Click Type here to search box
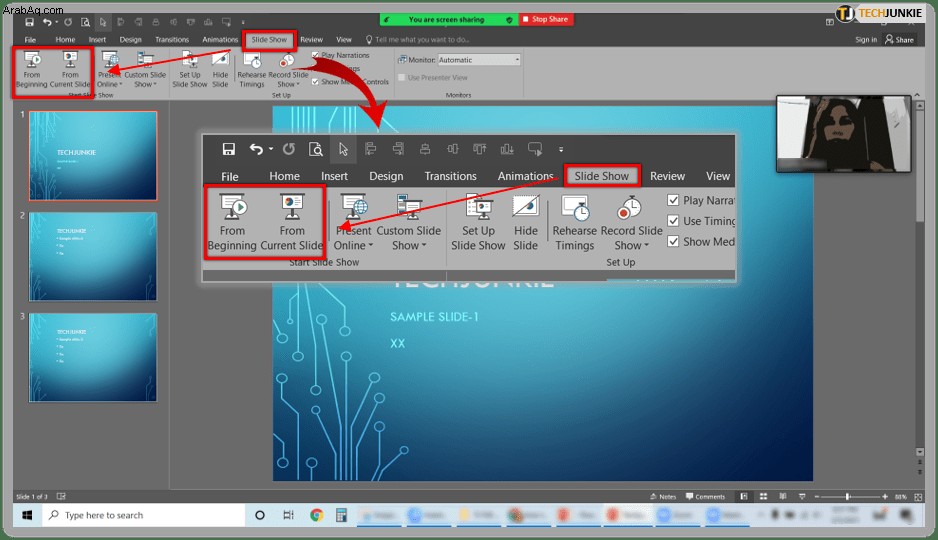The height and width of the screenshot is (540, 938). (x=144, y=515)
